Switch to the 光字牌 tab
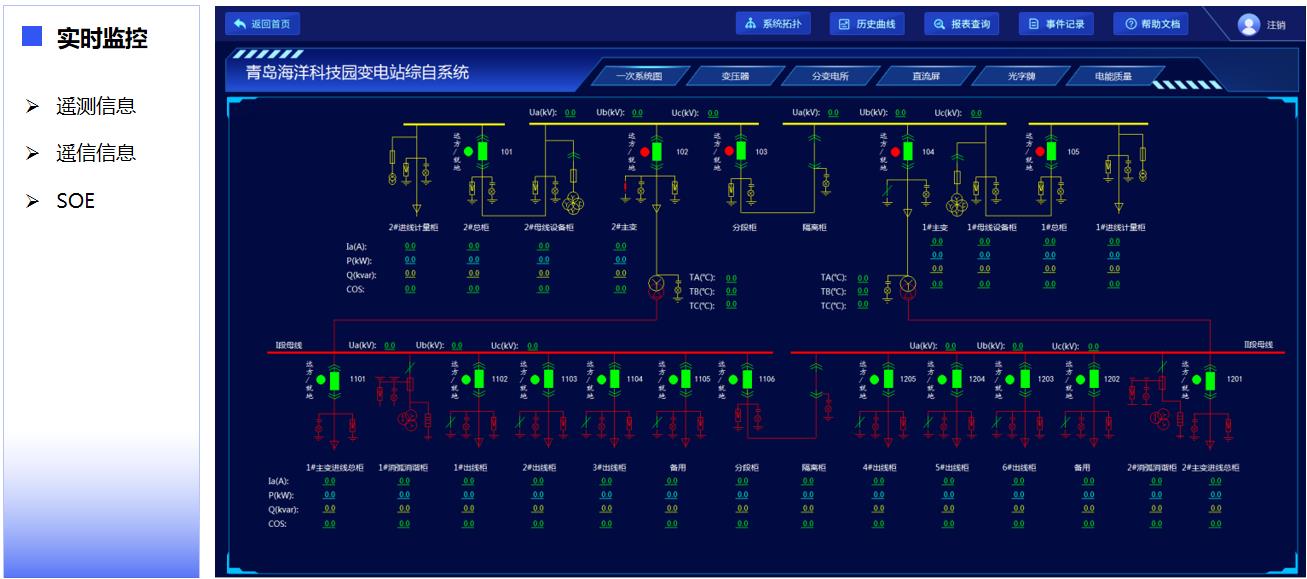The image size is (1307, 579). click(1021, 76)
